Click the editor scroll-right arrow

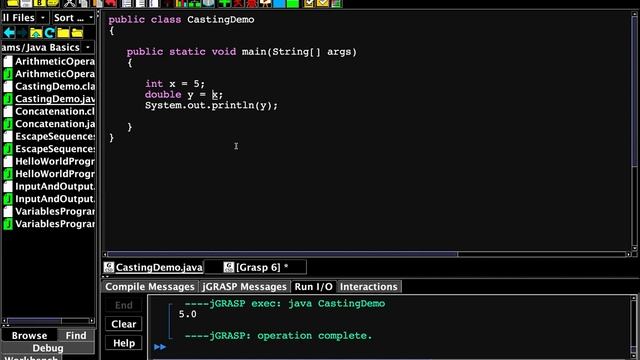pyautogui.click(x=628, y=254)
